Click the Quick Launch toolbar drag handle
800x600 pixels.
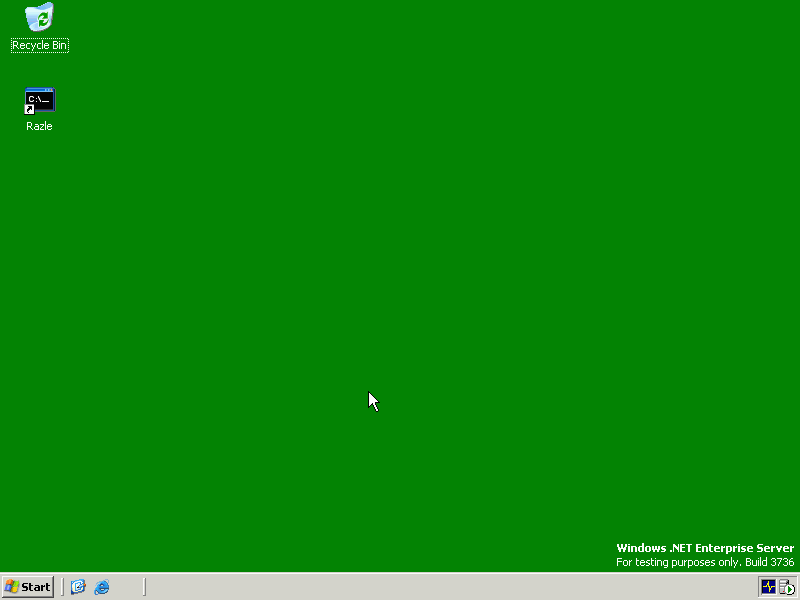coord(64,587)
